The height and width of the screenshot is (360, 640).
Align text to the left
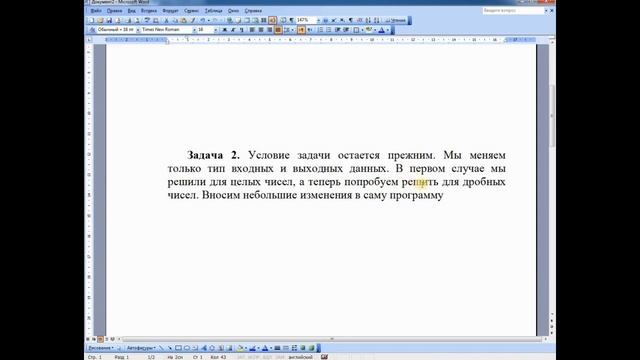252,30
